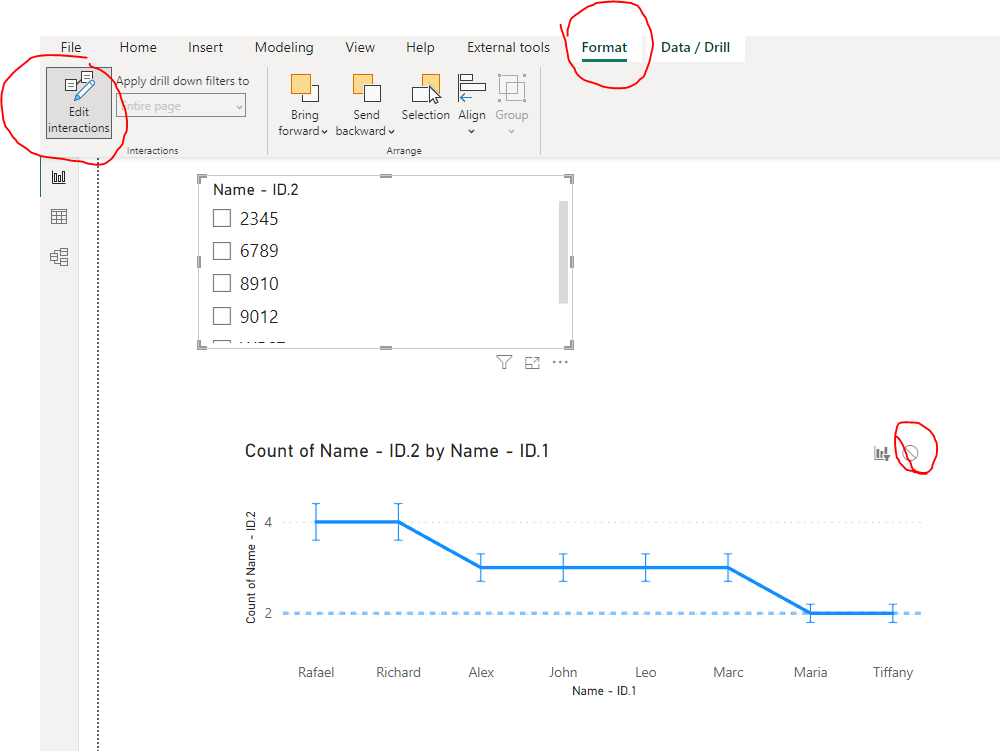Check the 9012 checkbox
The height and width of the screenshot is (751, 1000).
click(222, 316)
